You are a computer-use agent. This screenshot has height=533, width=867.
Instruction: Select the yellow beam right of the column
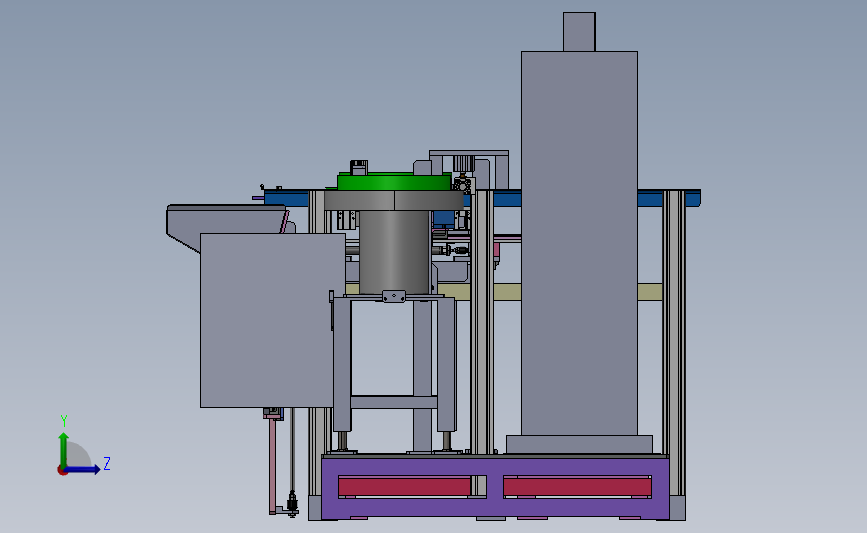tap(650, 292)
